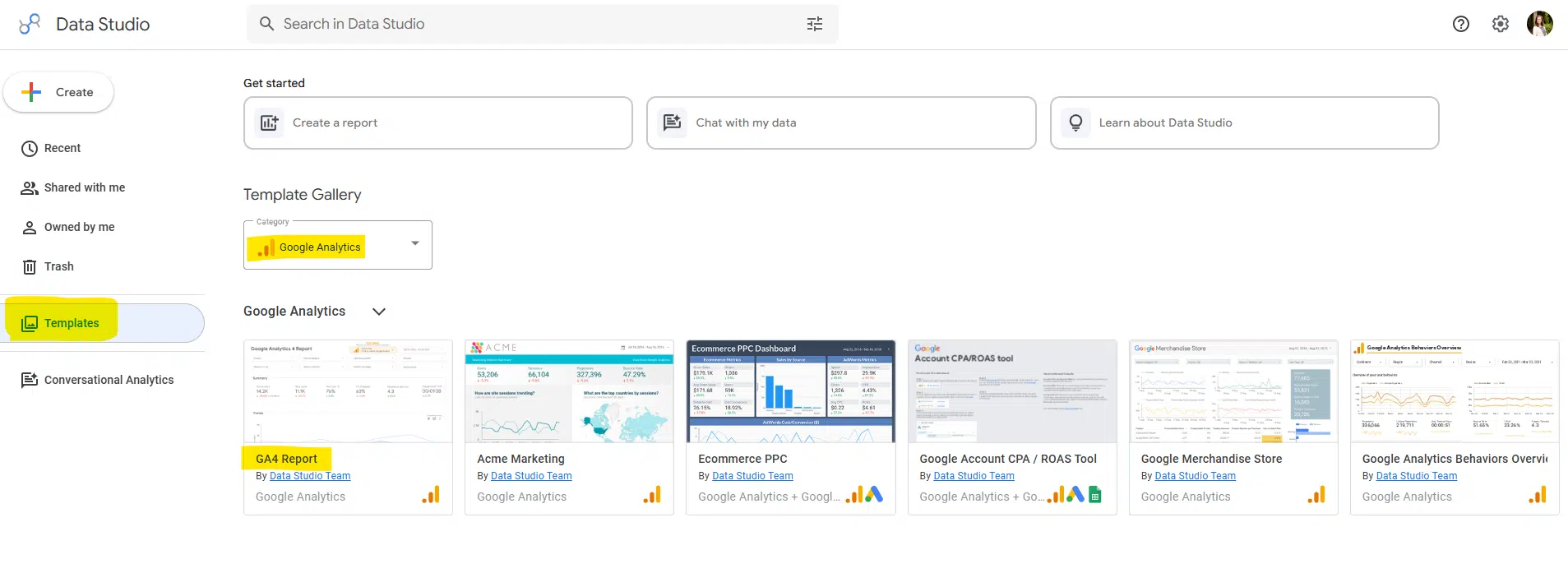Open the Ecommerce PPC Dashboard thumbnail
This screenshot has height=573, width=1568.
[791, 391]
